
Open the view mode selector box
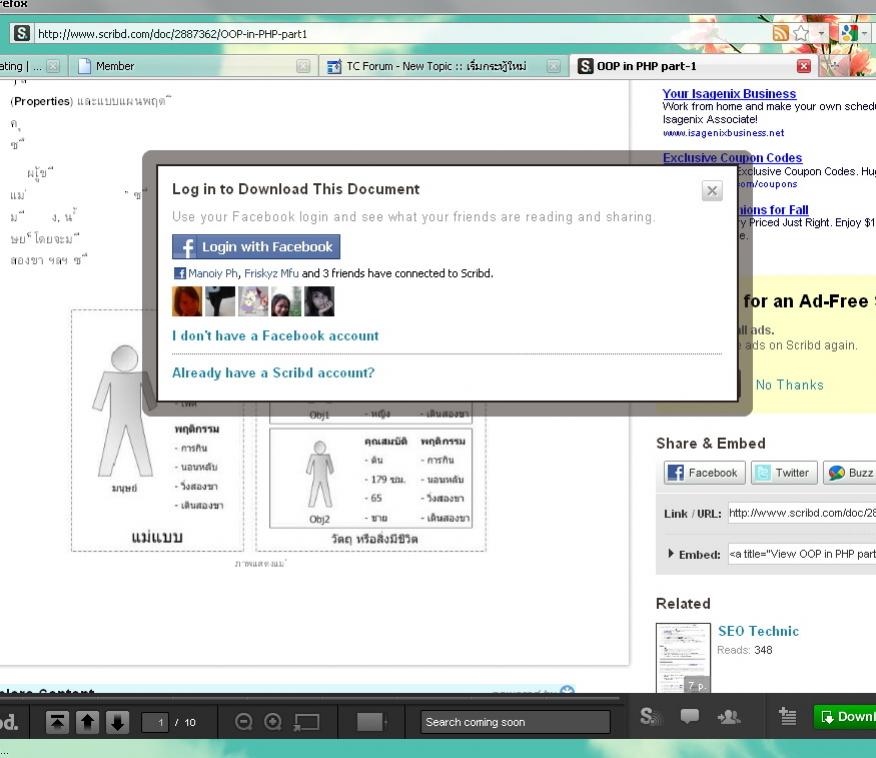pyautogui.click(x=372, y=722)
